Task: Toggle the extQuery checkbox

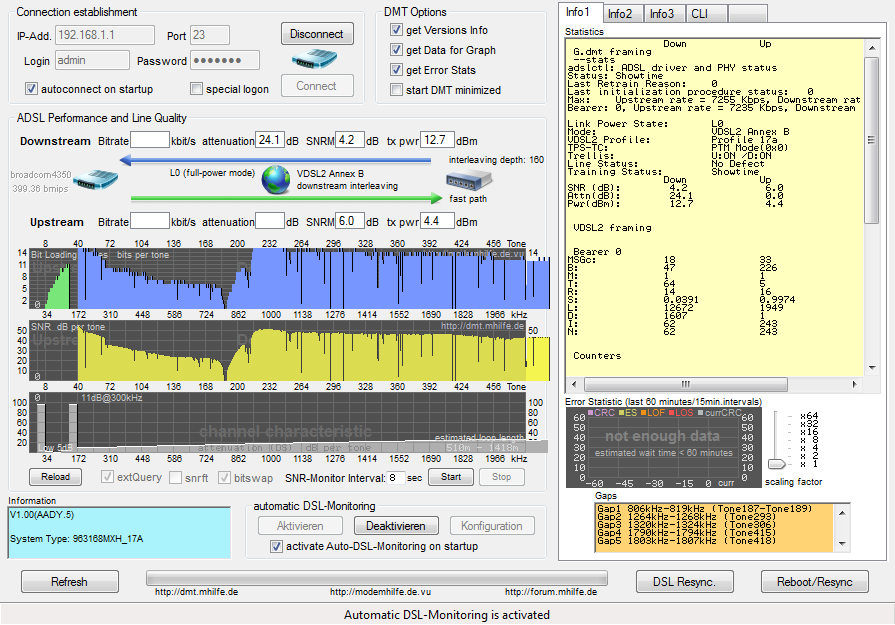Action: coord(107,477)
